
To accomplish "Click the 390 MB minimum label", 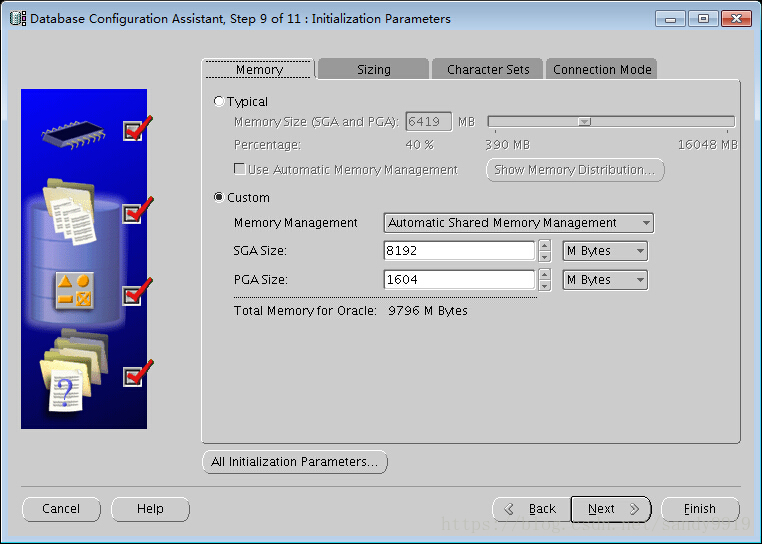I will coord(507,145).
